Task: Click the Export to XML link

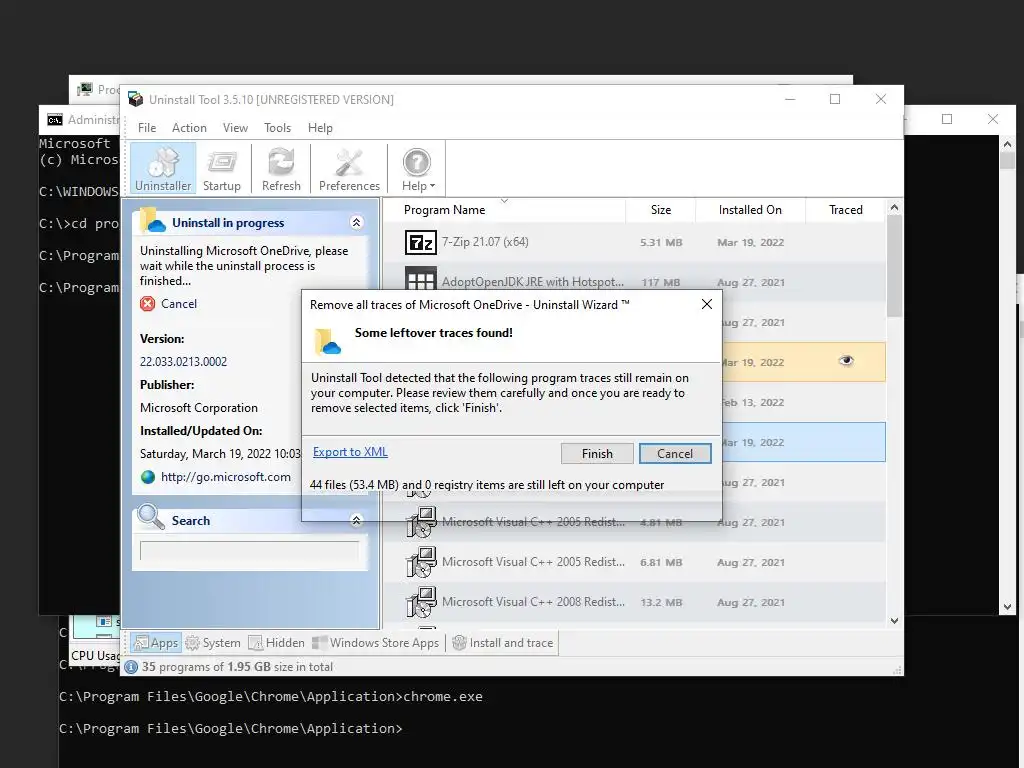Action: point(350,452)
